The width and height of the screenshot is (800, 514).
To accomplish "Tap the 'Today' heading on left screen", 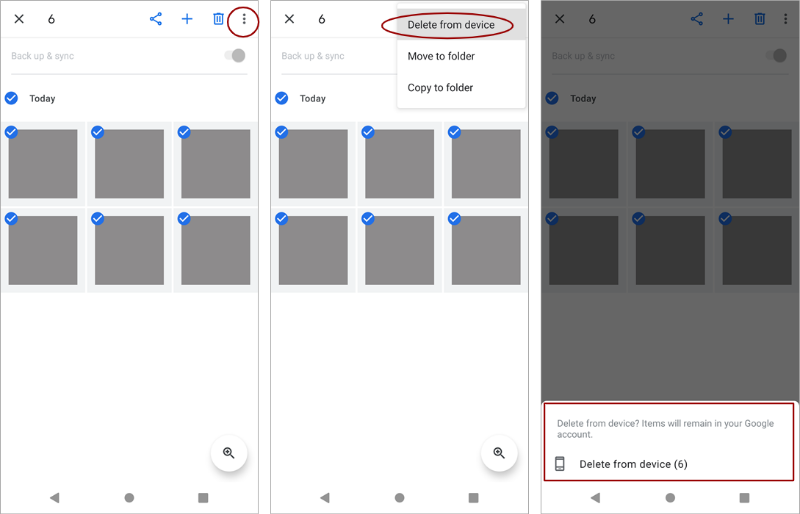I will click(42, 99).
